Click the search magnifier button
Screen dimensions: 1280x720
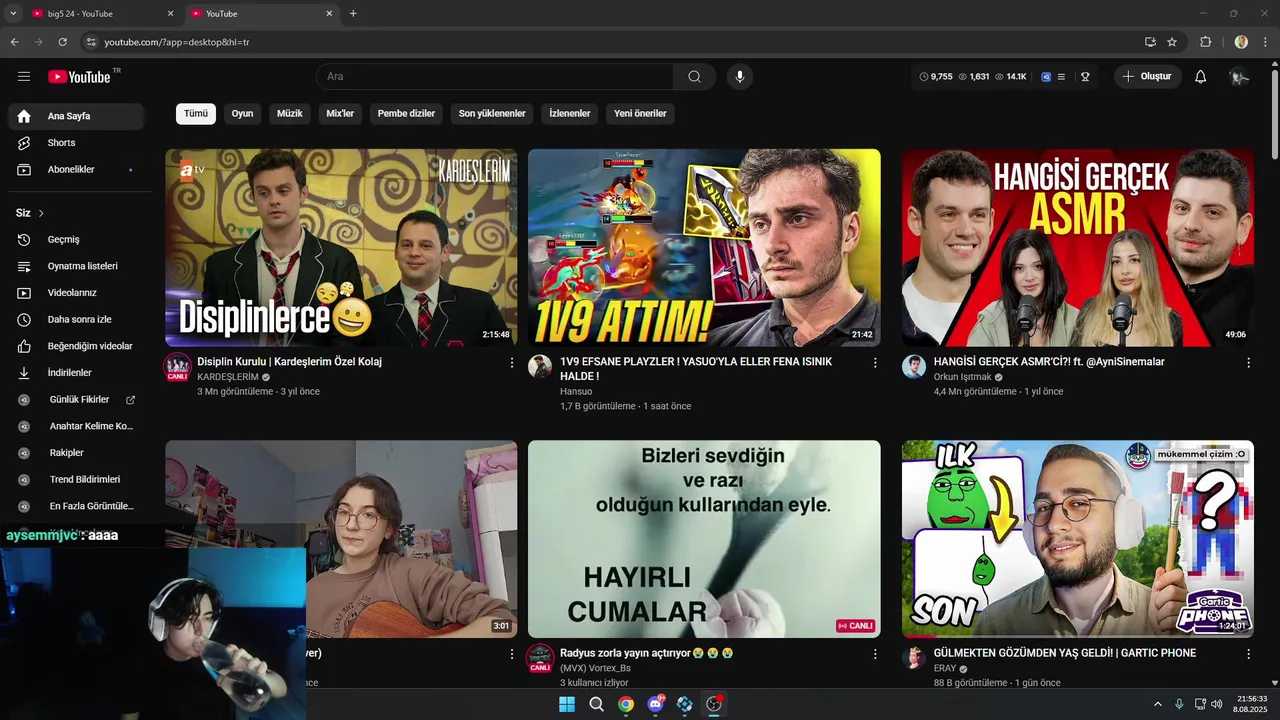coord(694,77)
